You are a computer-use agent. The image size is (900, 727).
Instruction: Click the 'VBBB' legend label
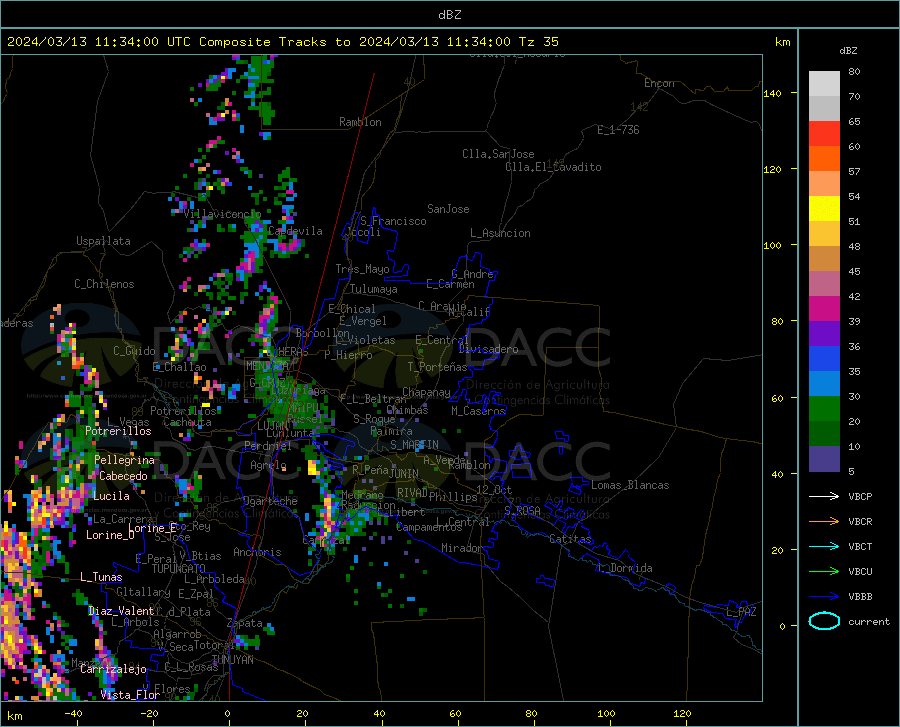(860, 596)
